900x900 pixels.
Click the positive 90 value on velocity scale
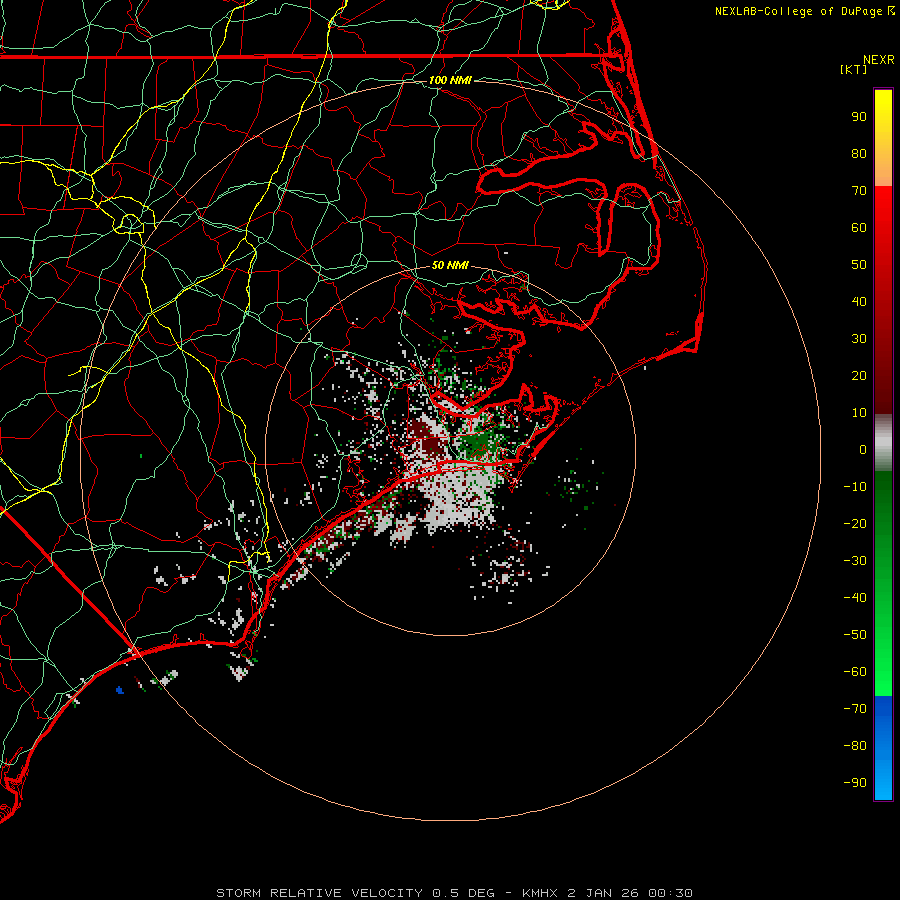(859, 117)
